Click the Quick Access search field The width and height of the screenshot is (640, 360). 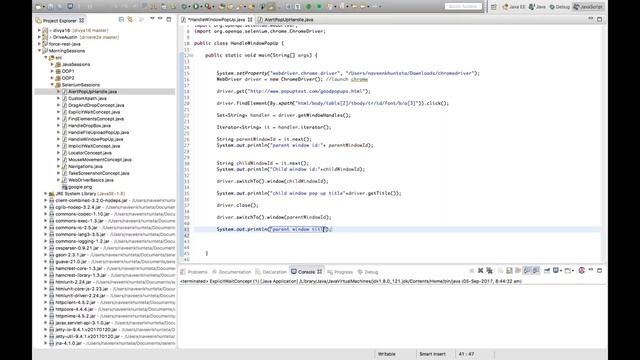[x=463, y=7]
